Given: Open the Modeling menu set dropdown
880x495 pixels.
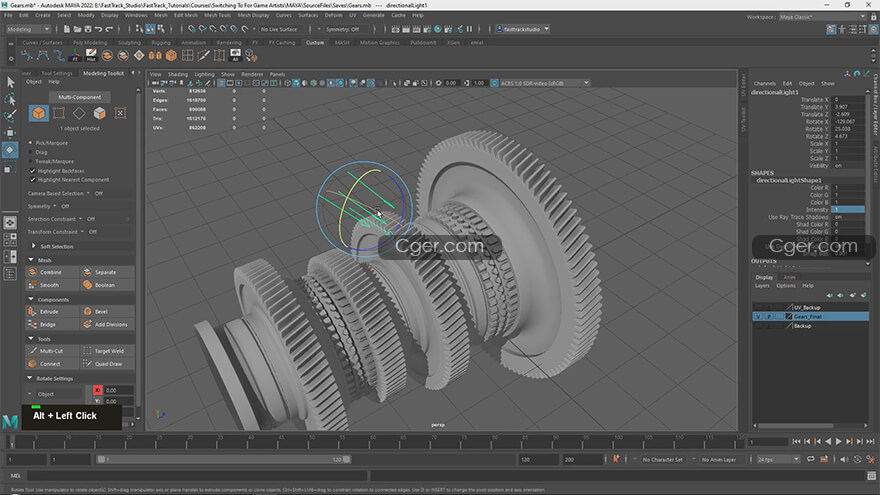Looking at the screenshot, I should pyautogui.click(x=28, y=29).
